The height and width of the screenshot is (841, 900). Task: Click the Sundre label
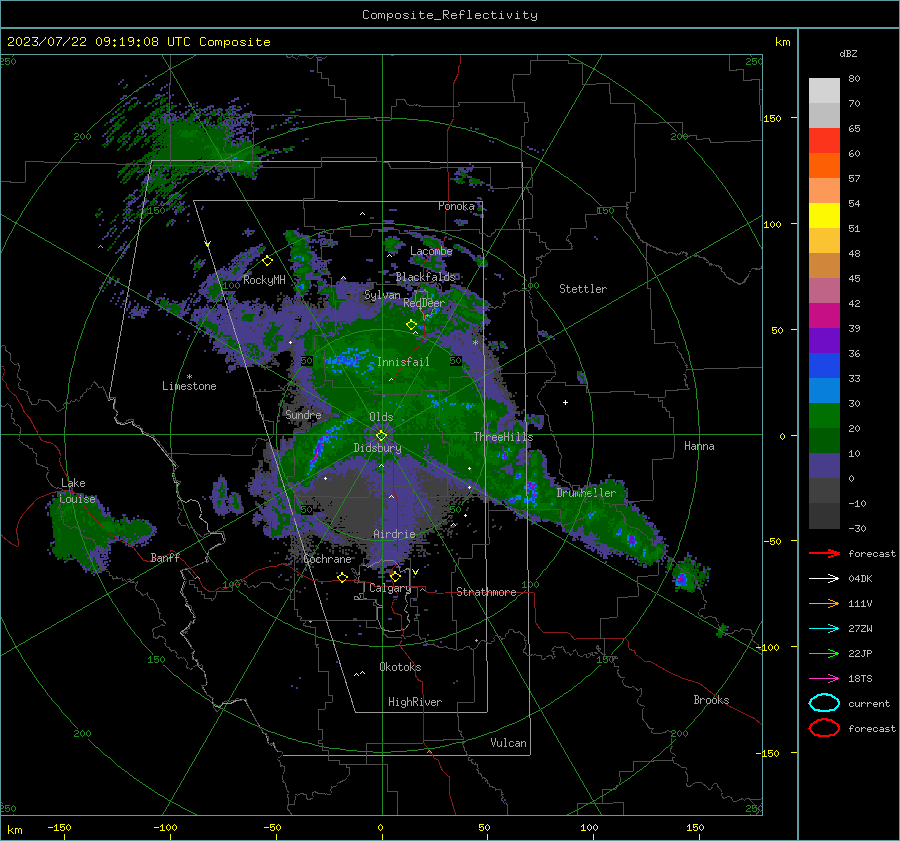tap(303, 414)
